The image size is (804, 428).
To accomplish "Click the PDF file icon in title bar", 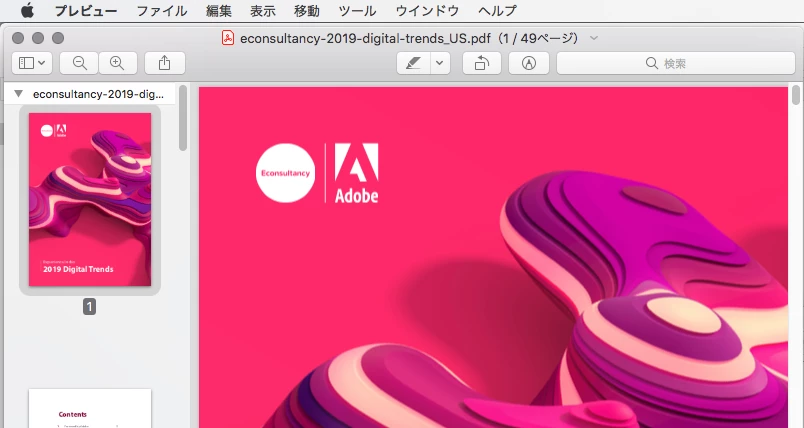I will 228,38.
